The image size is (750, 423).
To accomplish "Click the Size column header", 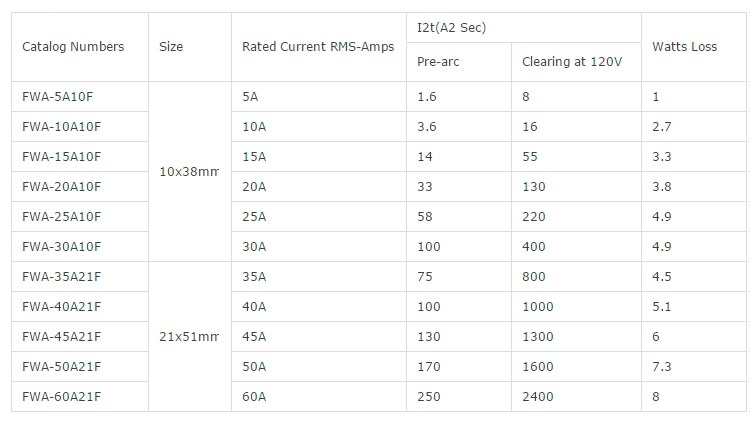I will [171, 47].
